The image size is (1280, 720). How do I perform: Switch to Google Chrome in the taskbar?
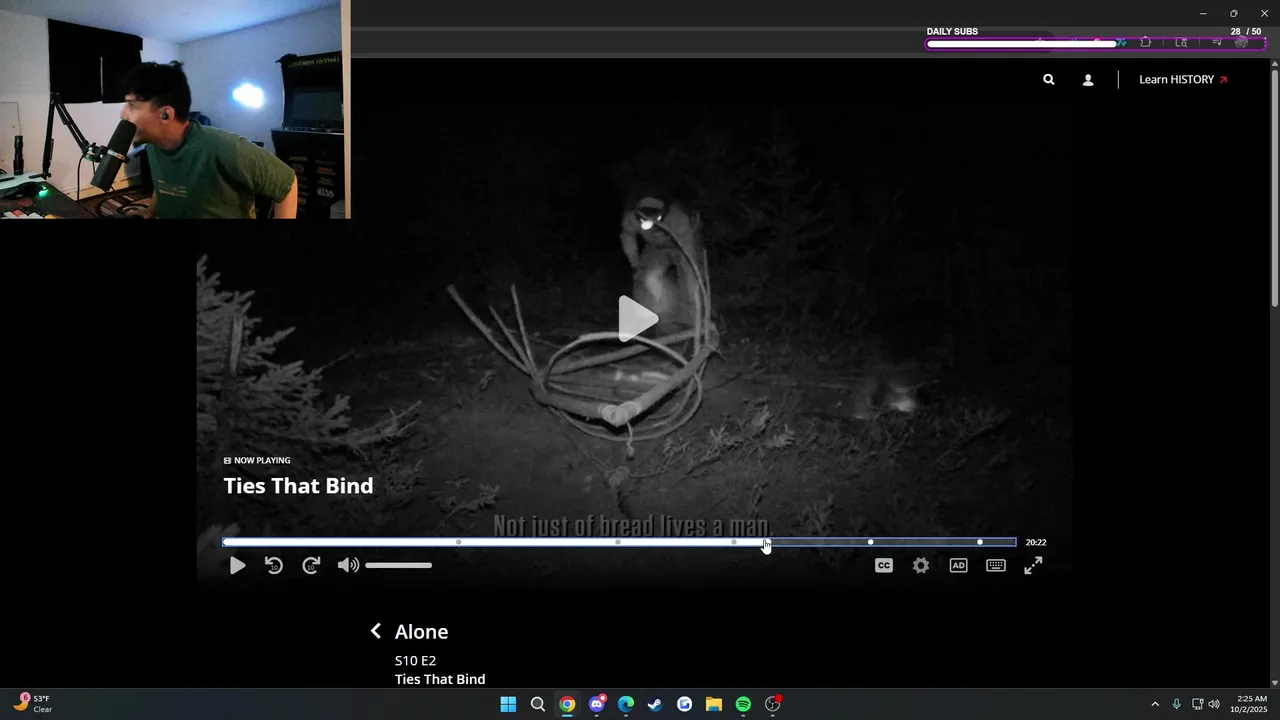coord(567,704)
